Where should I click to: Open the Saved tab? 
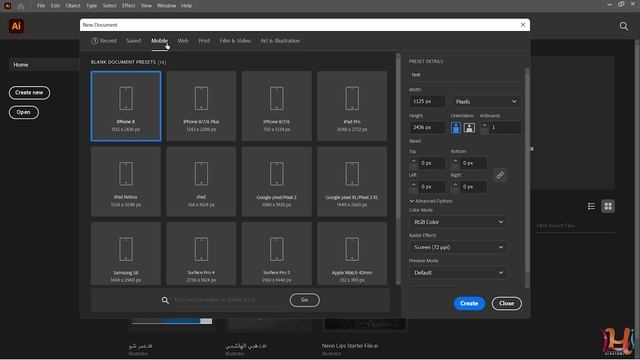[x=133, y=41]
